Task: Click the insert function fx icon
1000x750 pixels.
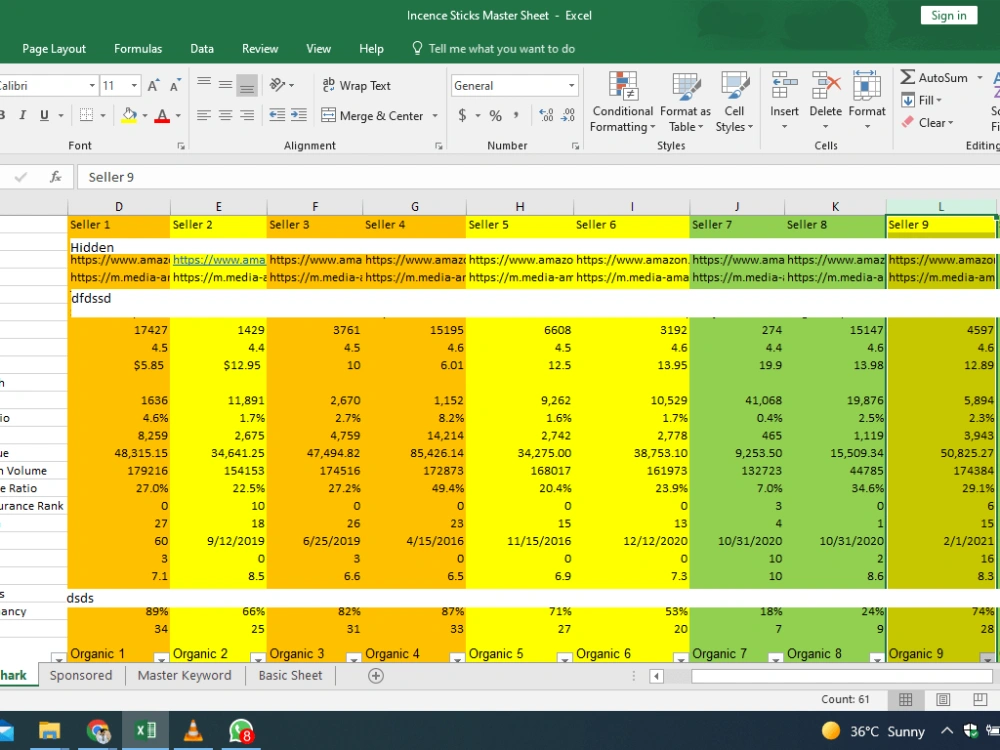Action: click(55, 177)
